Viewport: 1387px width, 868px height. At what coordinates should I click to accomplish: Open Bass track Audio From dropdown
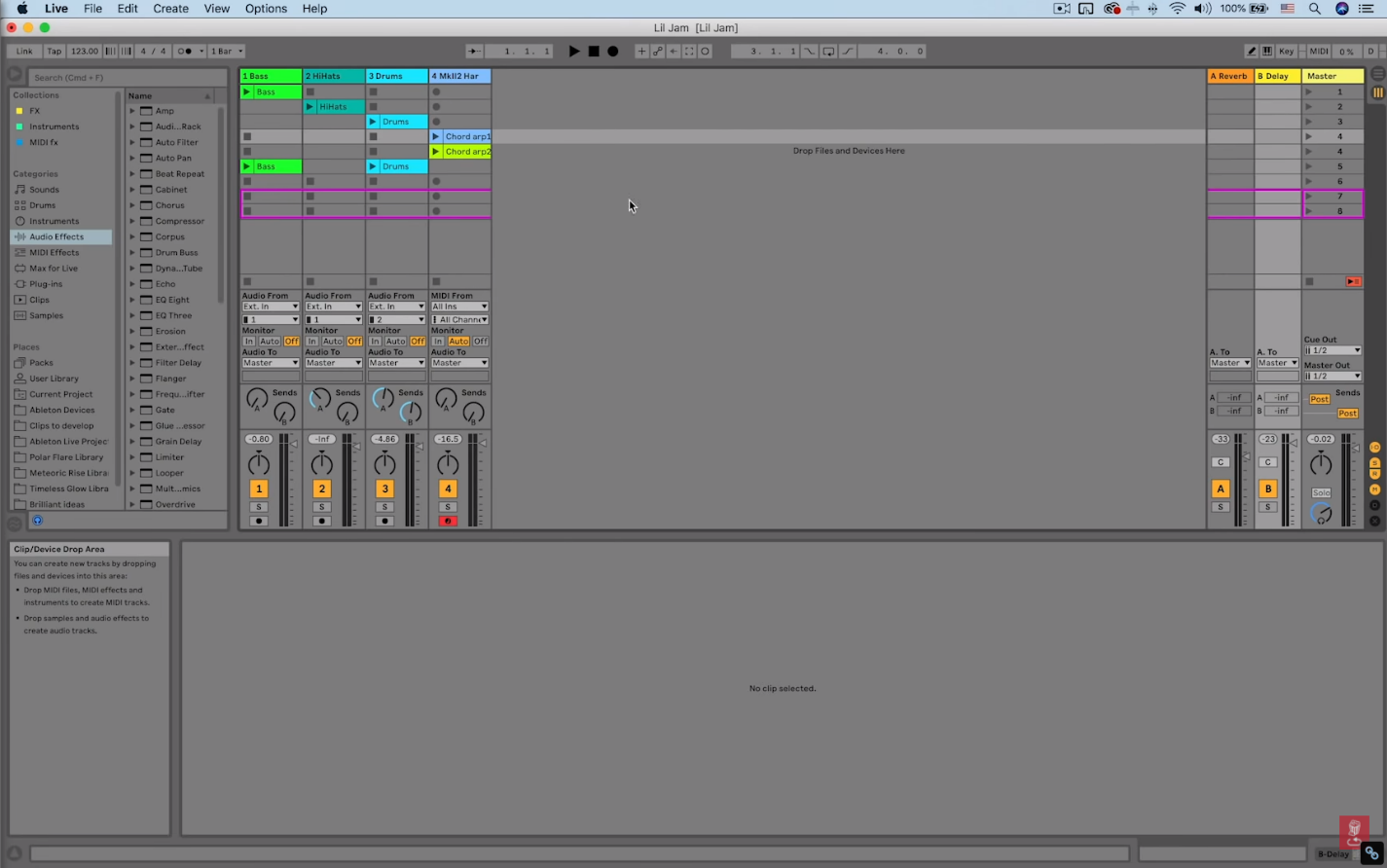(271, 307)
